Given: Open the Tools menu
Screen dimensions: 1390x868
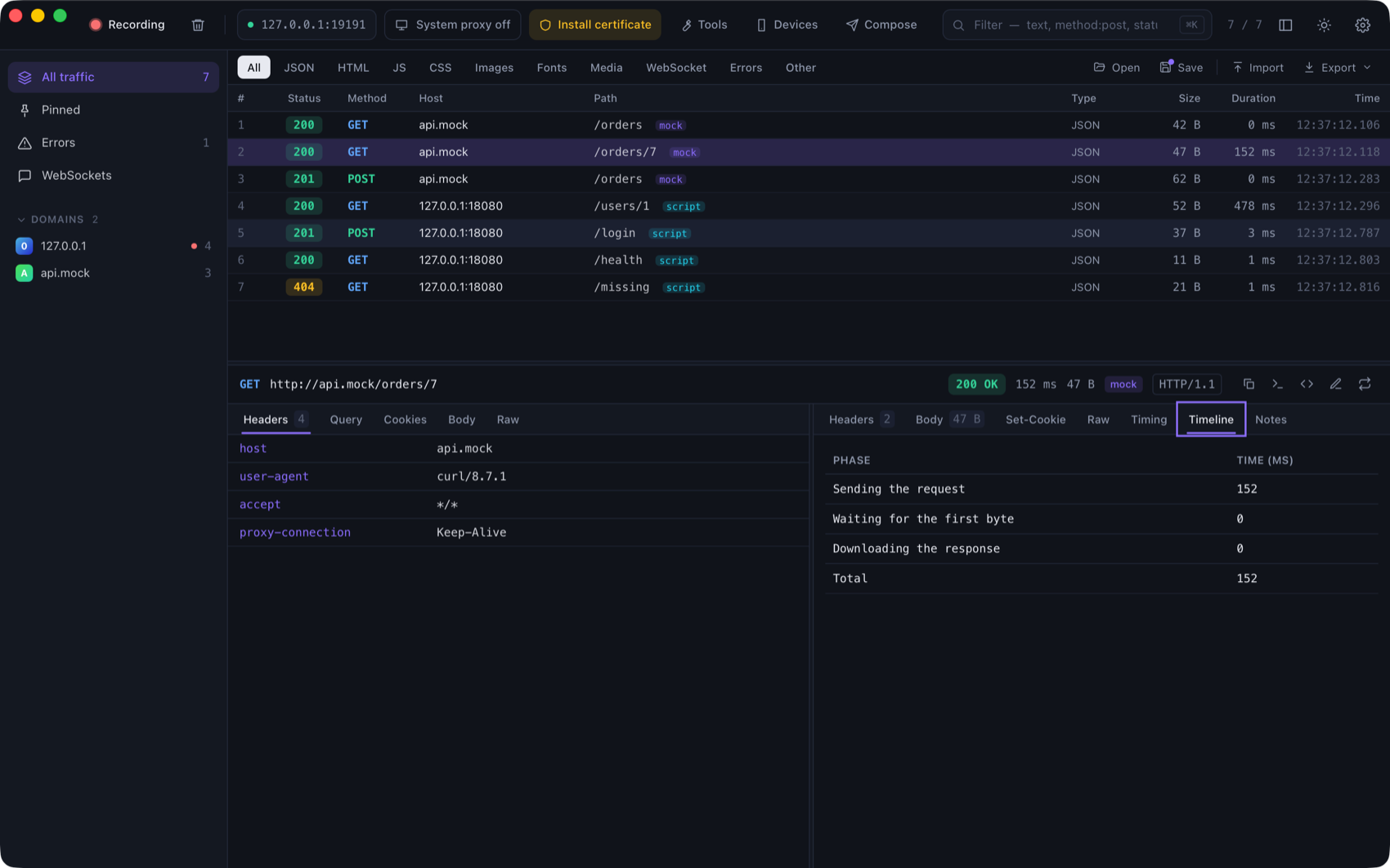Looking at the screenshot, I should [x=704, y=25].
